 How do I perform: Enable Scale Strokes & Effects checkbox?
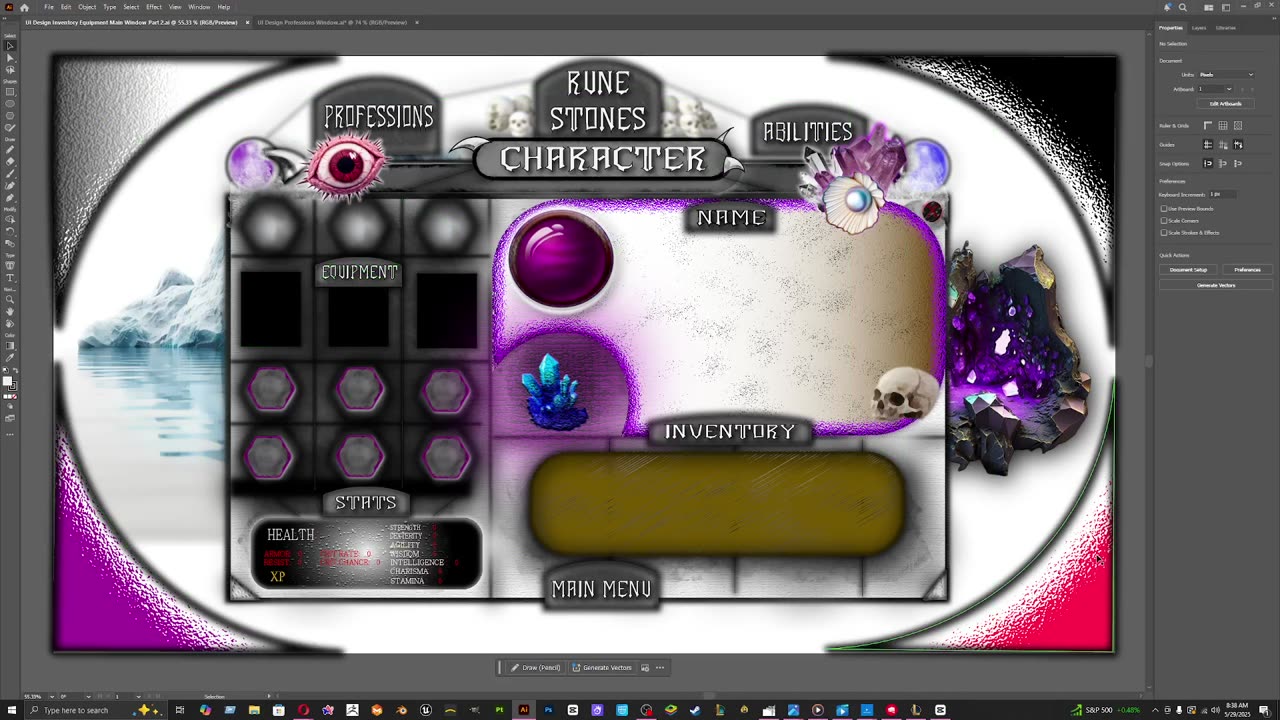coord(1163,233)
